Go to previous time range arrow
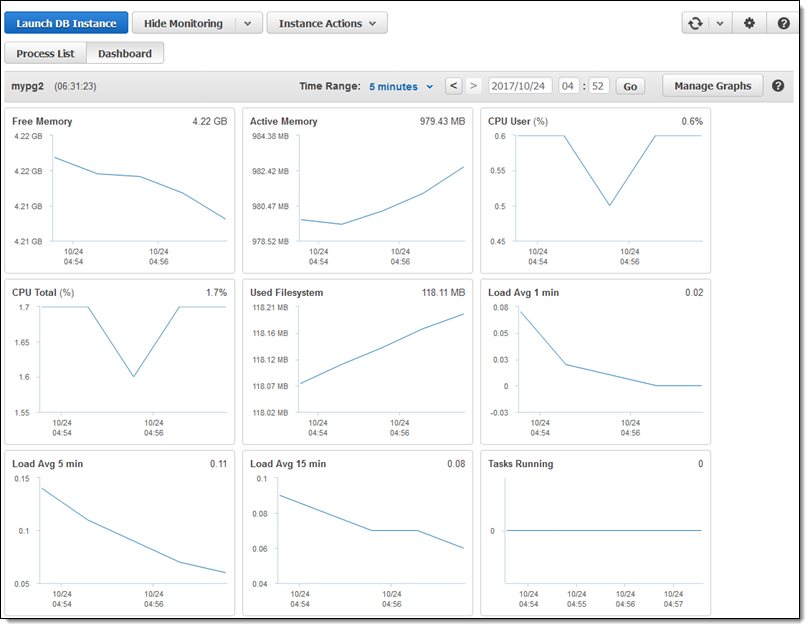Viewport: 810px width, 629px height. pos(454,86)
